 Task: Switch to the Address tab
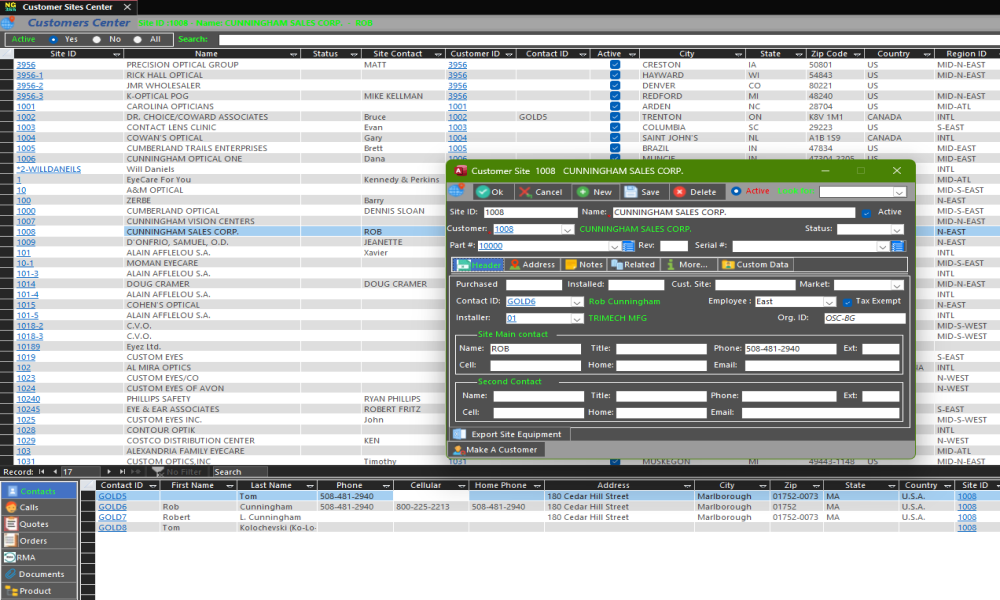pyautogui.click(x=531, y=265)
